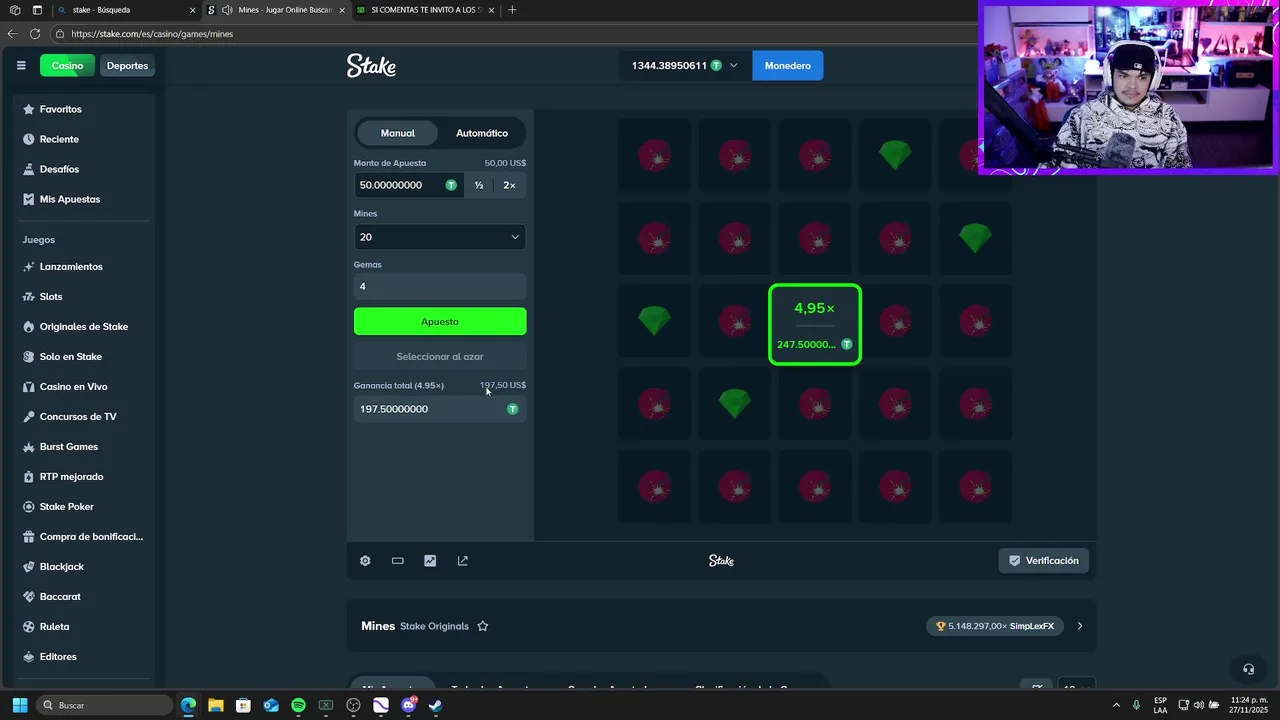Screen dimensions: 1280x720
Task: Open the Windows Start menu
Action: [x=19, y=705]
